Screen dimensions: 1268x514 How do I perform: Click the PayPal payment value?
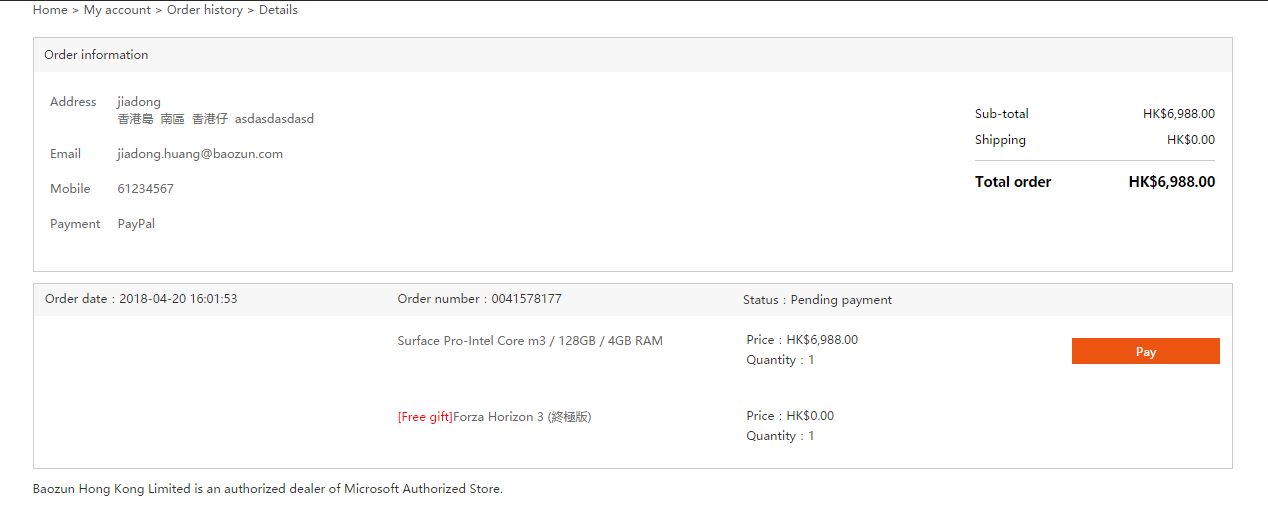coord(136,224)
